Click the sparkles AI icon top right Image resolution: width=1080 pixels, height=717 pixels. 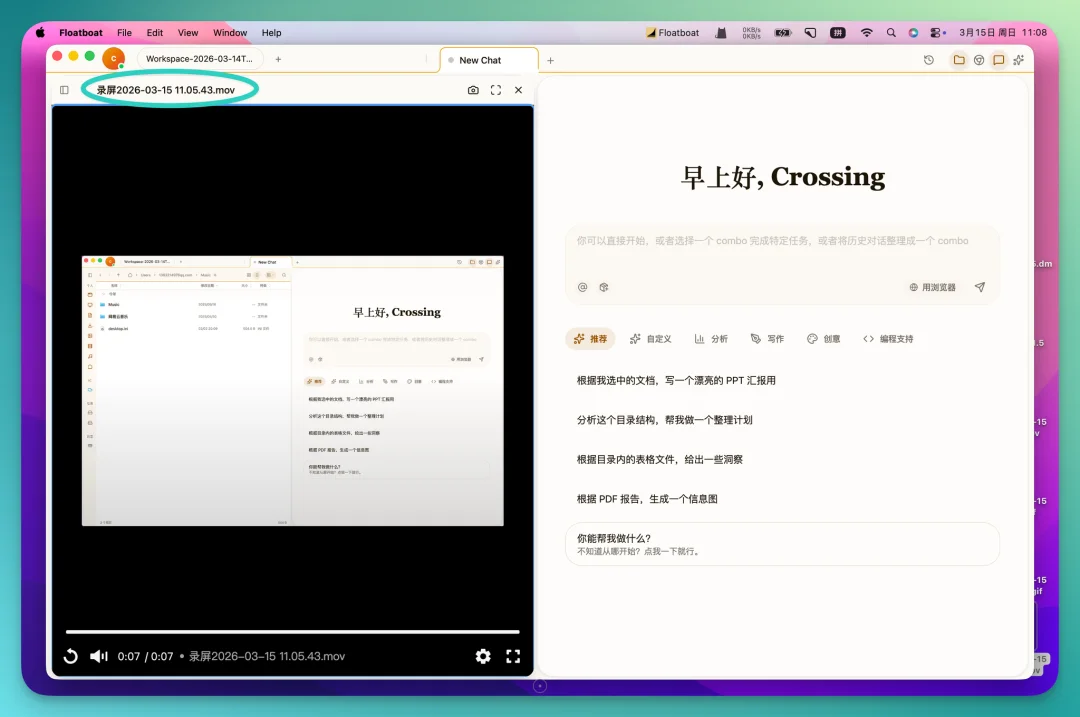pyautogui.click(x=1019, y=60)
